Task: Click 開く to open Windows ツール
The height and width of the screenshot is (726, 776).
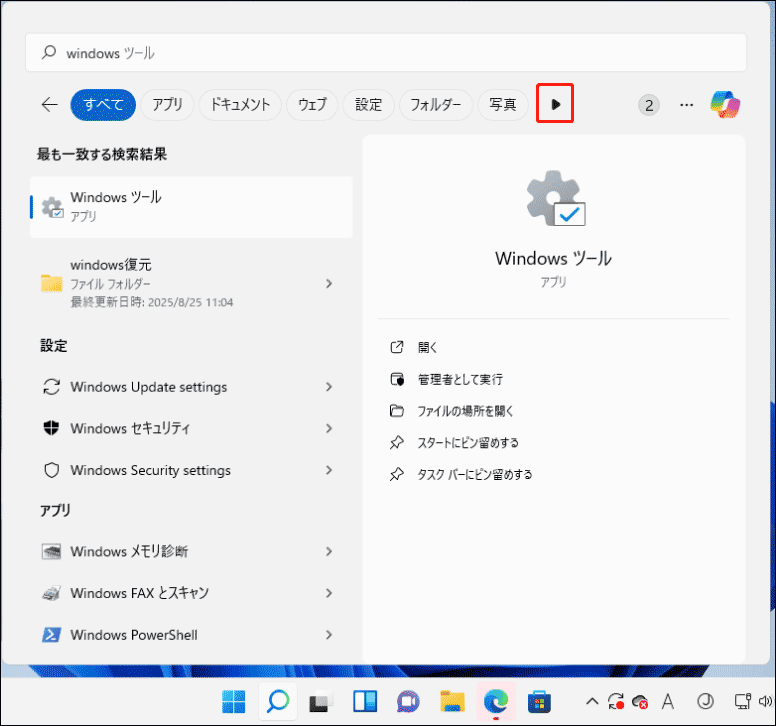Action: pos(414,347)
